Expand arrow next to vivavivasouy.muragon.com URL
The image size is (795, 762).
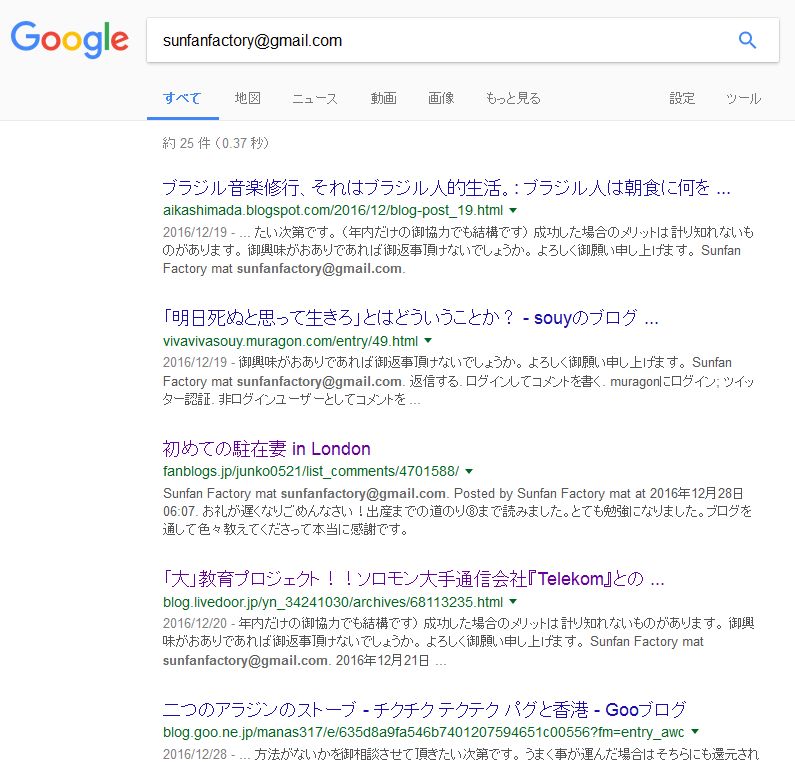[x=428, y=341]
